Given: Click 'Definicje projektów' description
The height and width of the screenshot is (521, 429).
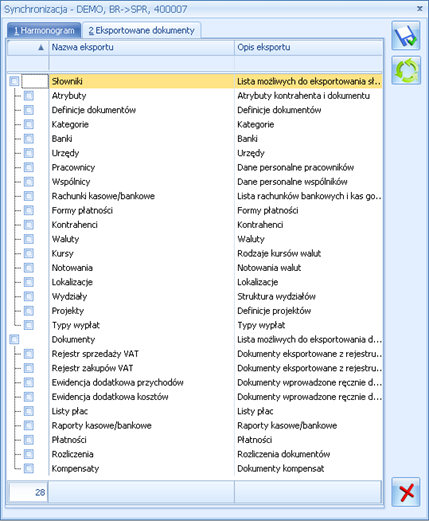Looking at the screenshot, I should click(x=274, y=311).
